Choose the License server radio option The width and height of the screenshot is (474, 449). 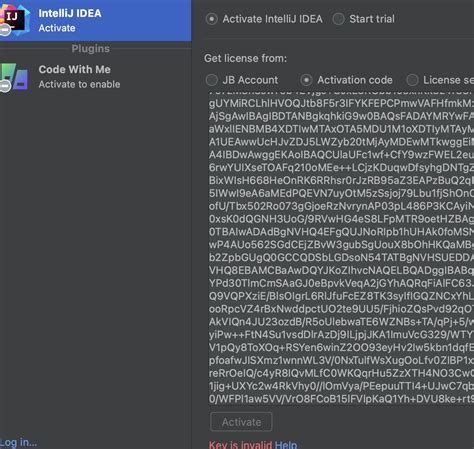[412, 80]
